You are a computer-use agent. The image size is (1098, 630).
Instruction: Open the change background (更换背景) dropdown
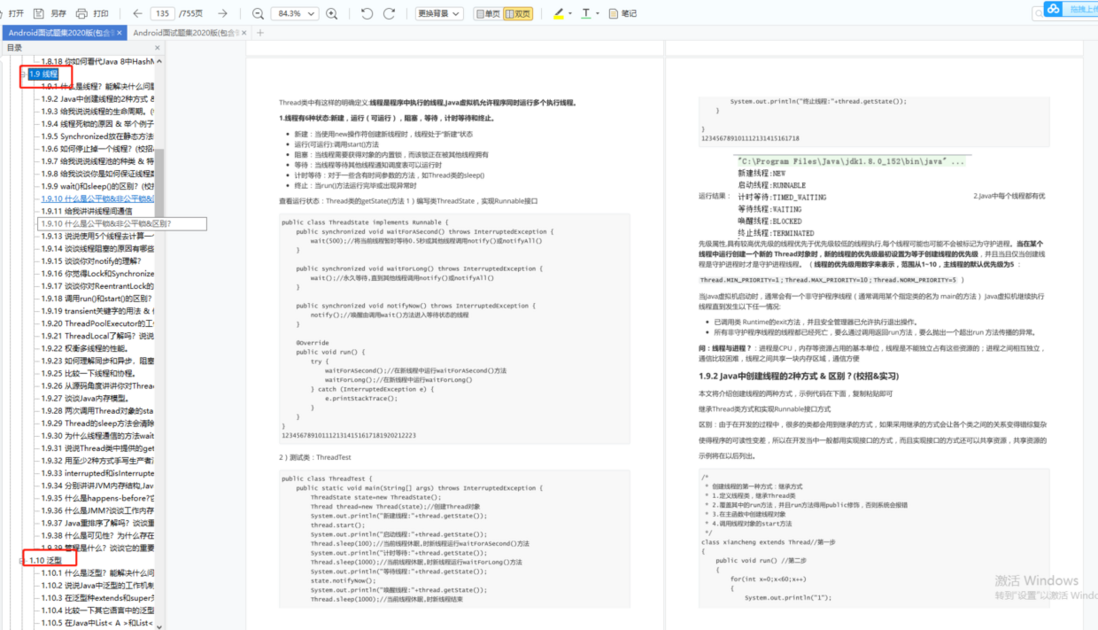(438, 13)
